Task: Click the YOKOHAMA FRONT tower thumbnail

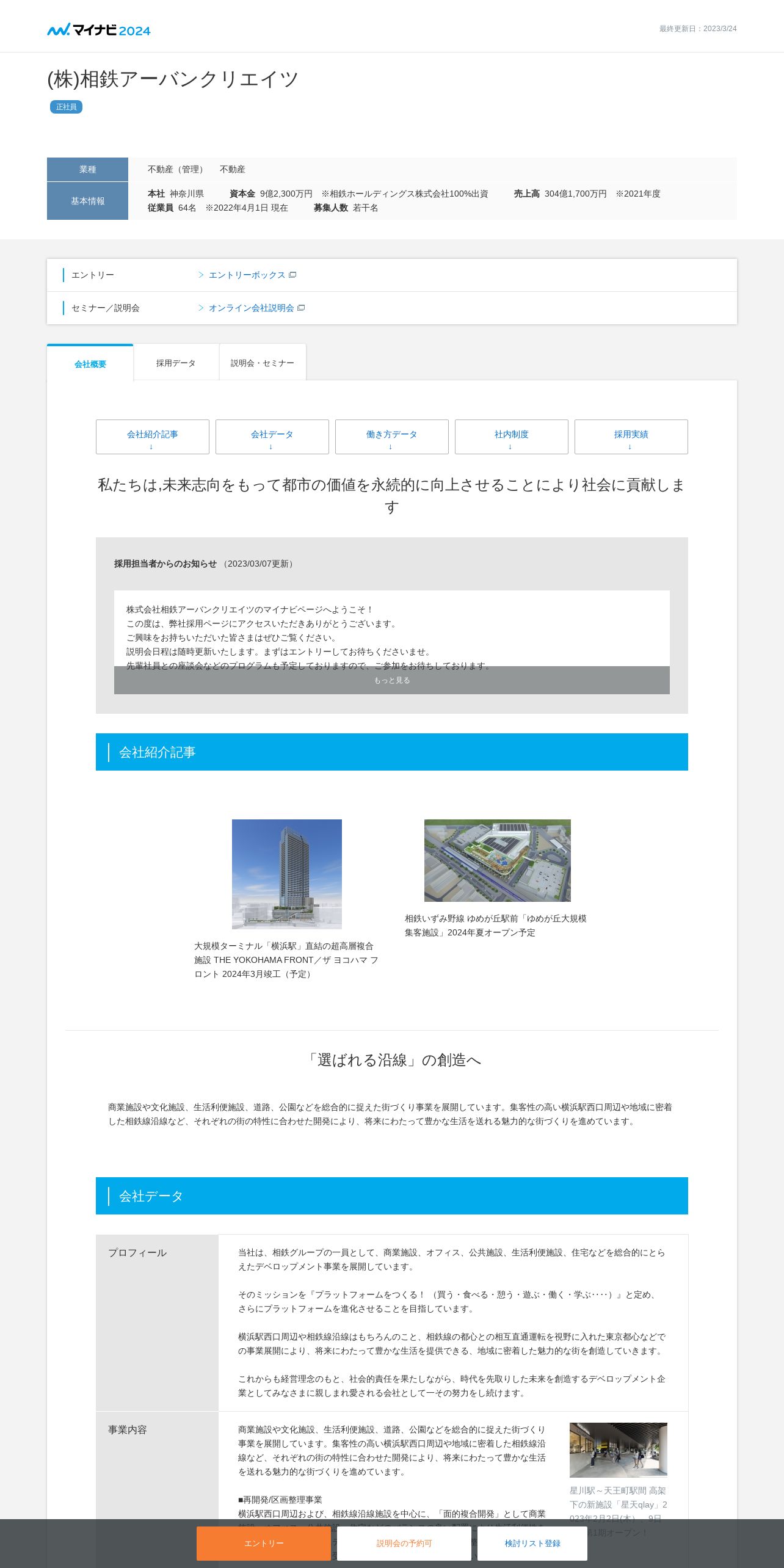Action: [x=287, y=874]
